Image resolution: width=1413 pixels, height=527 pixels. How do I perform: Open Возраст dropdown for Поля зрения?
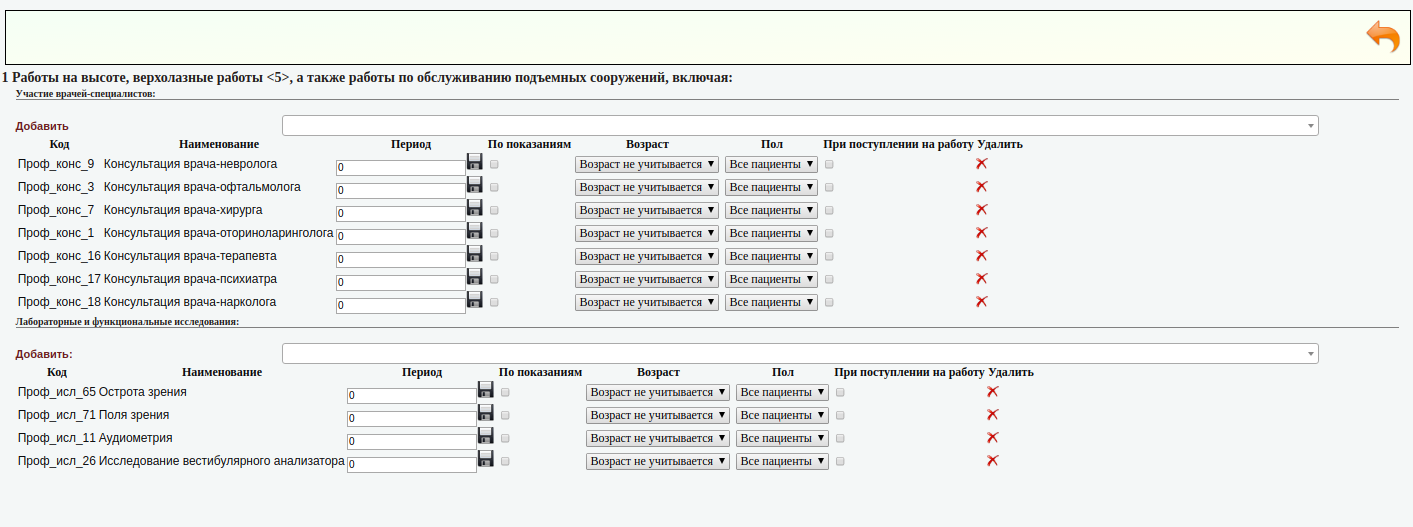tap(658, 415)
